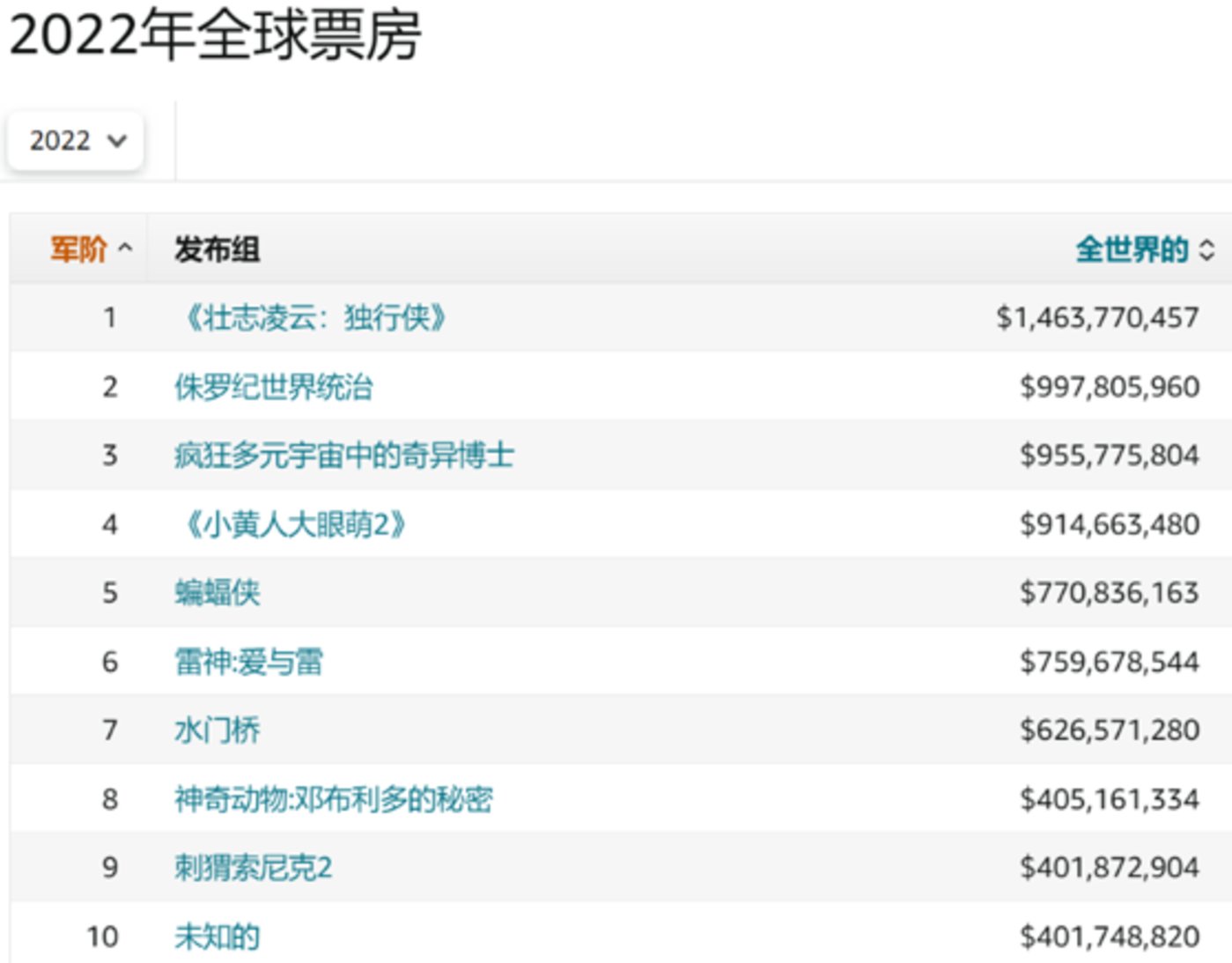Open the 雷神:爱与雷 link
This screenshot has width=1232, height=963.
click(249, 661)
